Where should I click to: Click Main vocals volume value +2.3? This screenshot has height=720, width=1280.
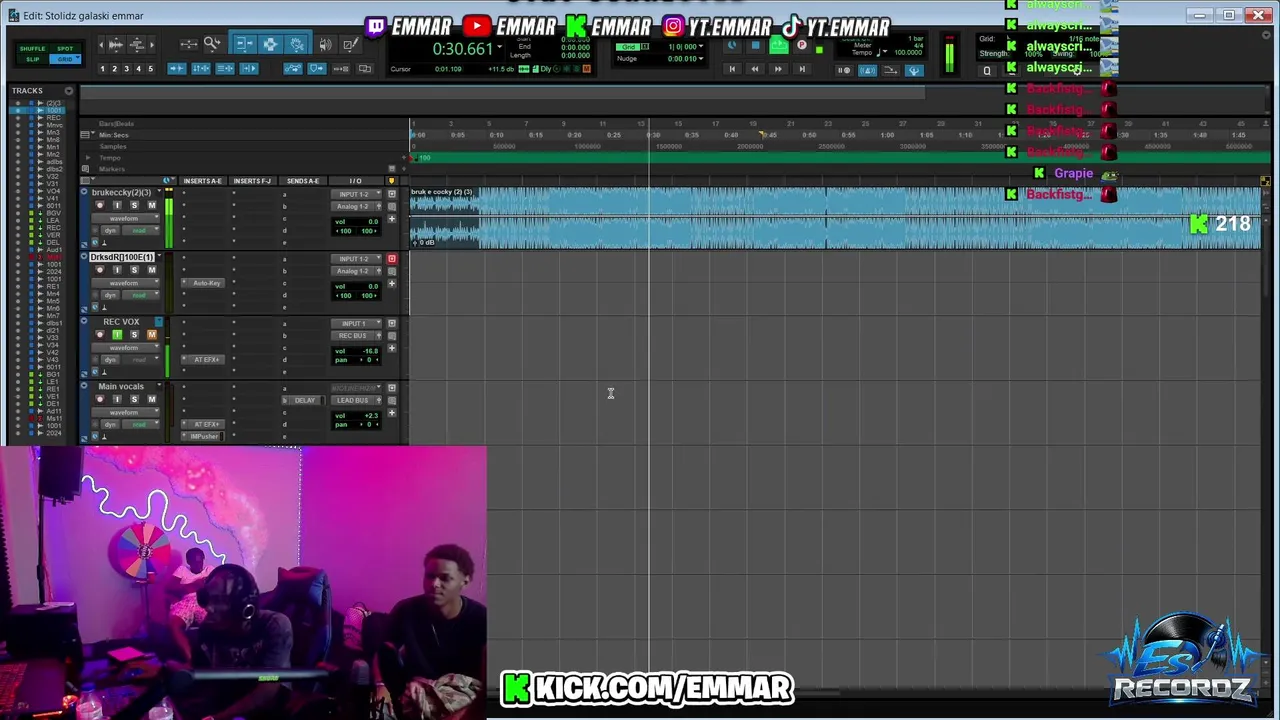click(371, 415)
